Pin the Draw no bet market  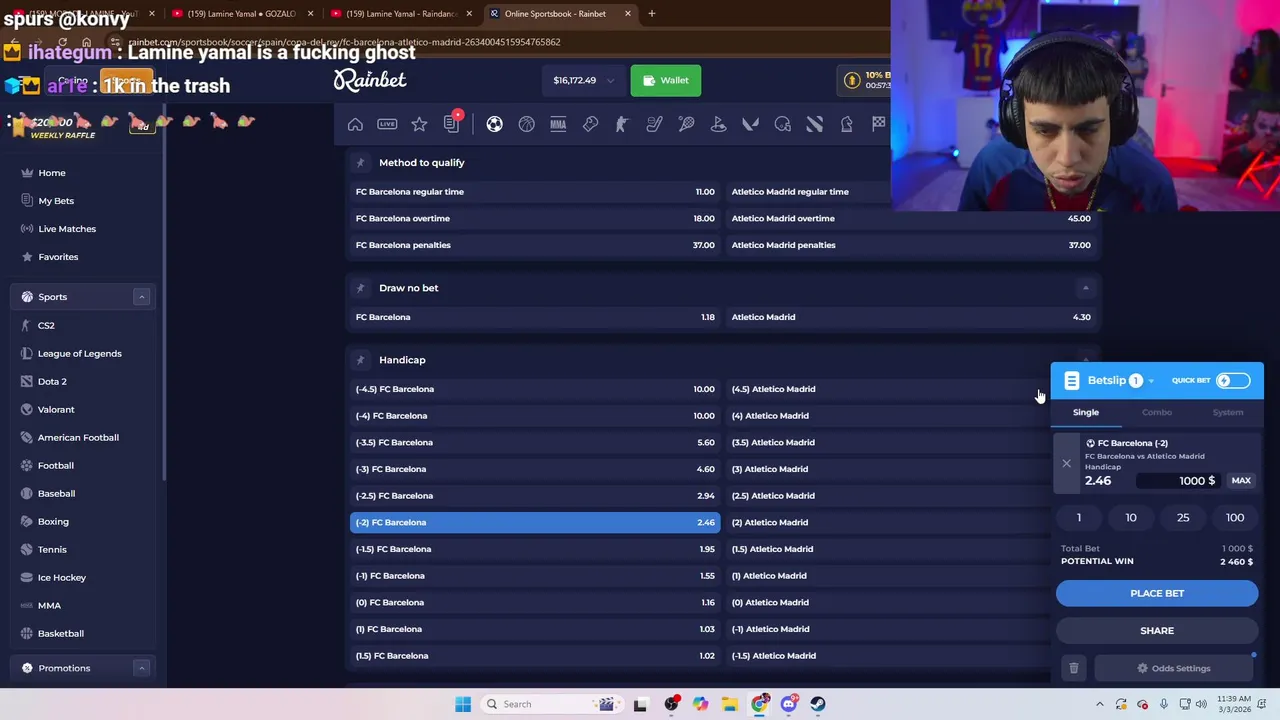(x=360, y=288)
